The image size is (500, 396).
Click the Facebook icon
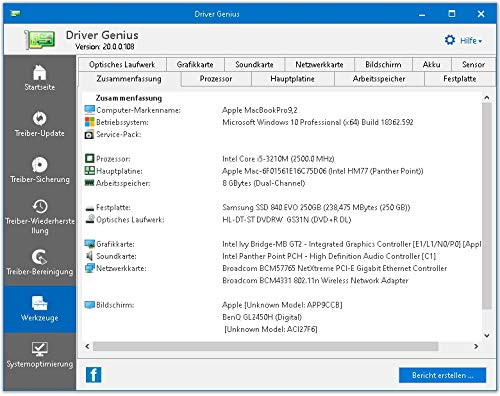click(94, 375)
